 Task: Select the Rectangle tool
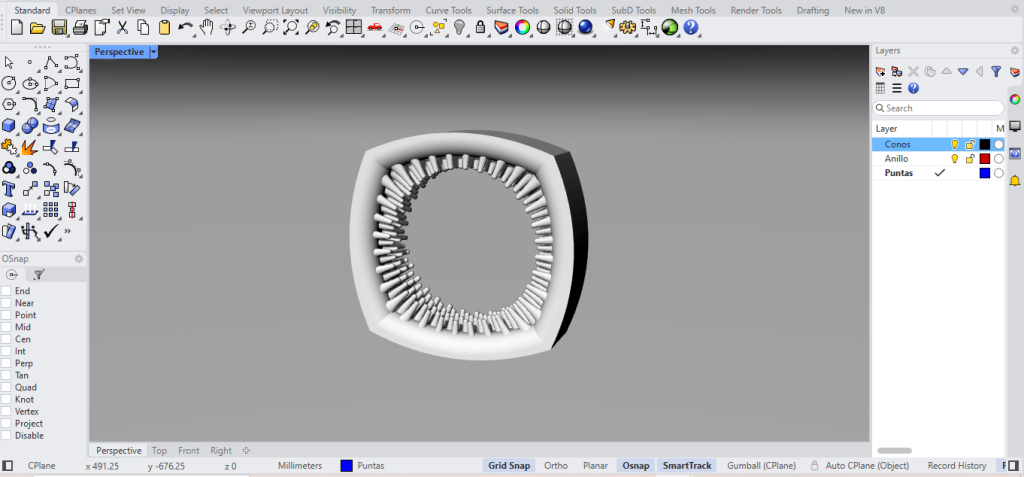(x=72, y=84)
